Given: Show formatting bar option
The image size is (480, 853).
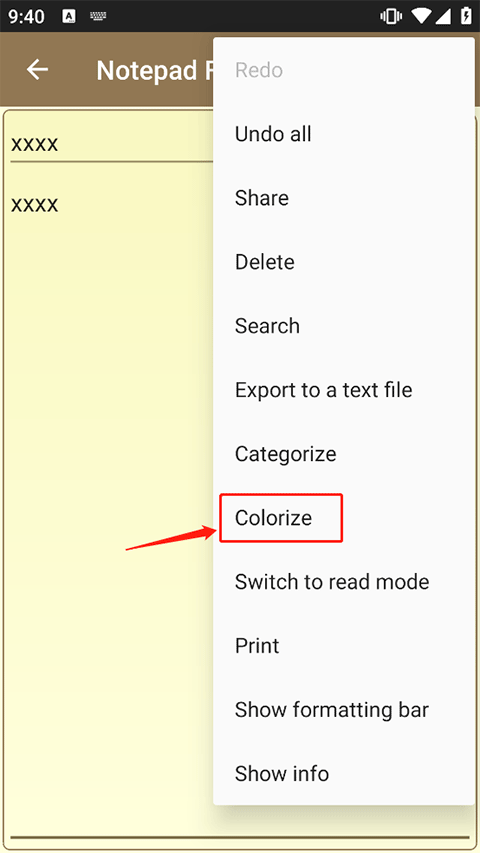Looking at the screenshot, I should (x=344, y=710).
